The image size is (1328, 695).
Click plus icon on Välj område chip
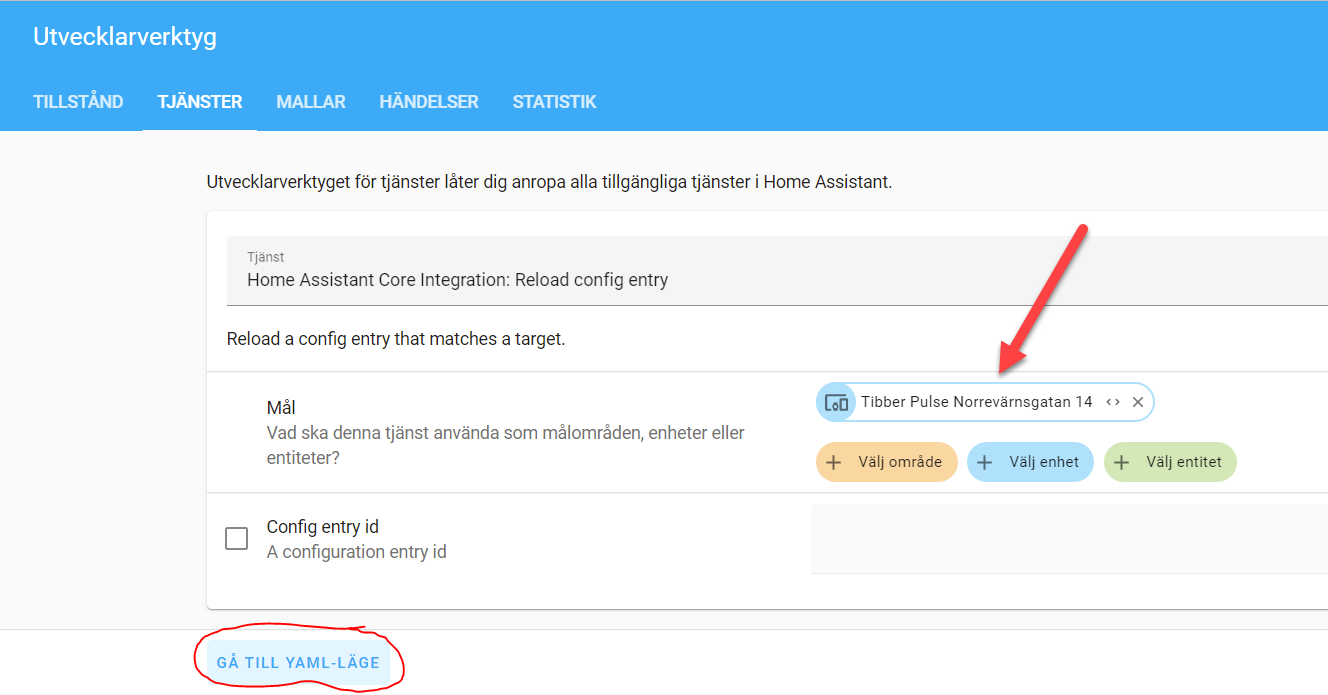834,463
